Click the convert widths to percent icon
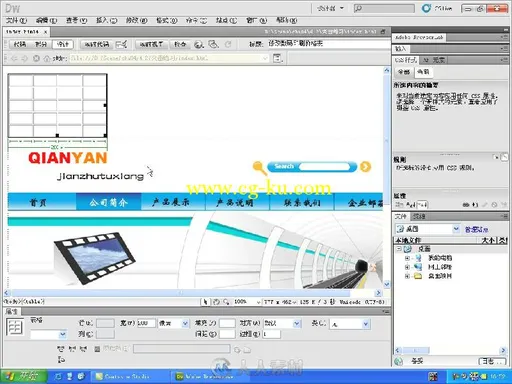 pos(83,349)
